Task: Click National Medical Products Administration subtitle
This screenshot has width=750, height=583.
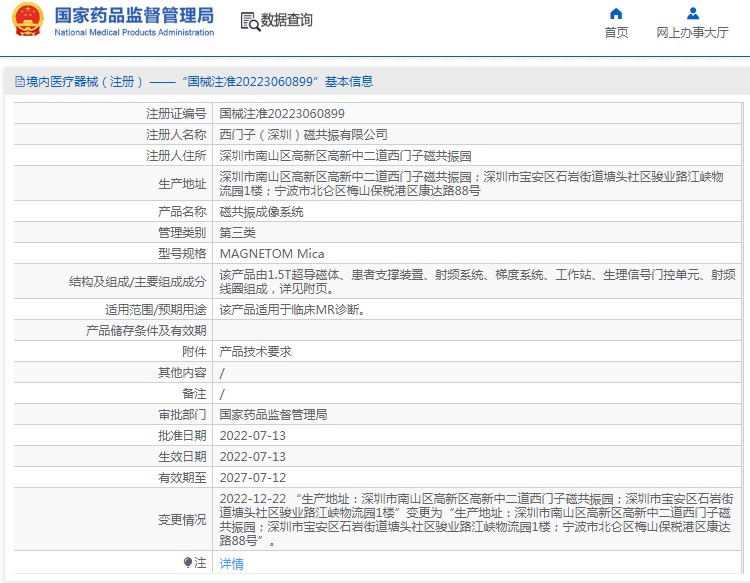Action: (133, 33)
